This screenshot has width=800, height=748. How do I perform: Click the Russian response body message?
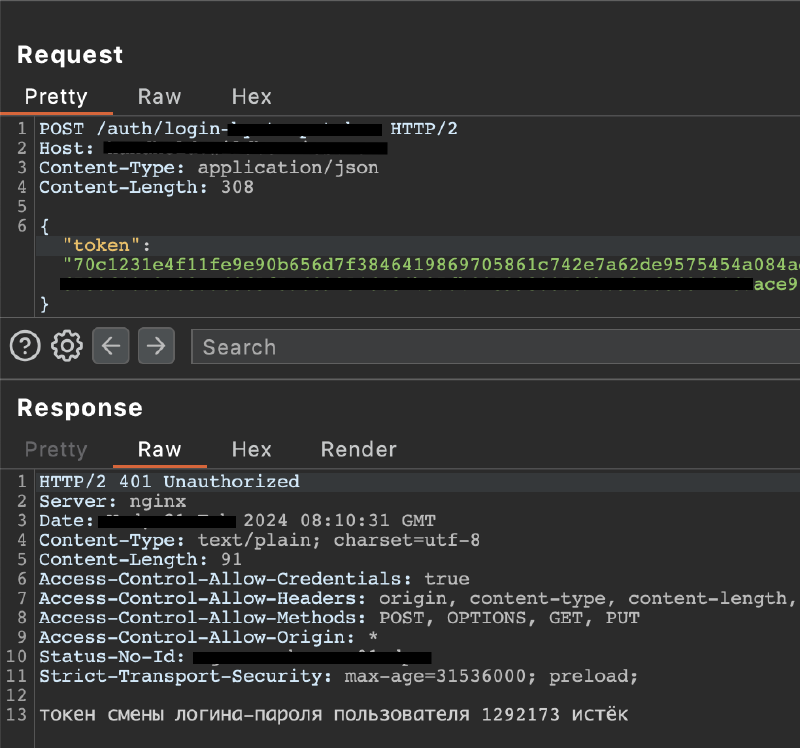pos(333,714)
